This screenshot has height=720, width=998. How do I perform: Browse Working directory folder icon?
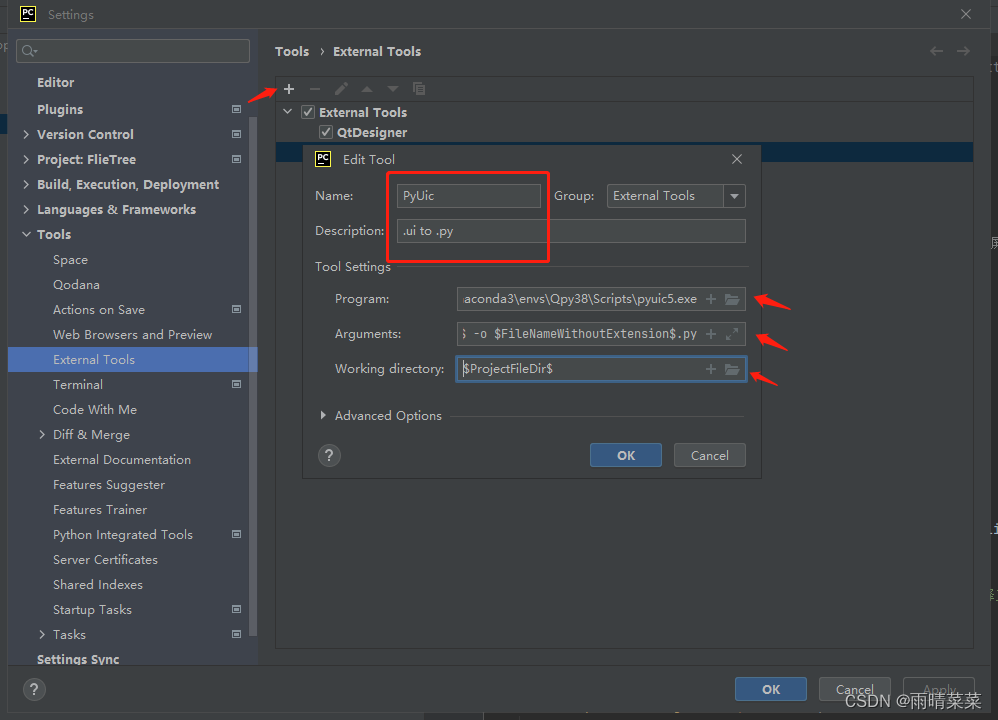click(x=732, y=369)
